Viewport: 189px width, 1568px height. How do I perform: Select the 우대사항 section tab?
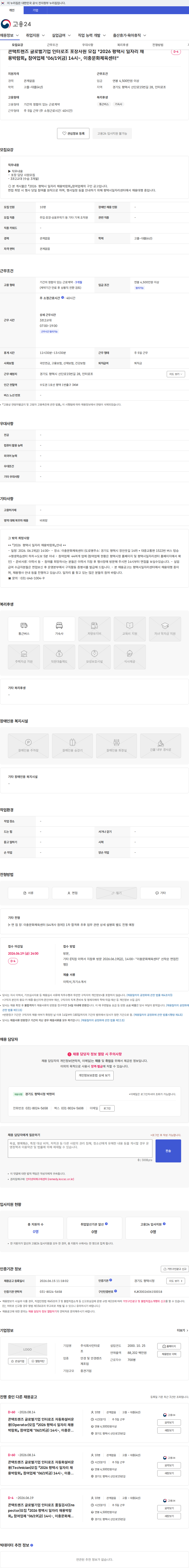click(x=88, y=45)
